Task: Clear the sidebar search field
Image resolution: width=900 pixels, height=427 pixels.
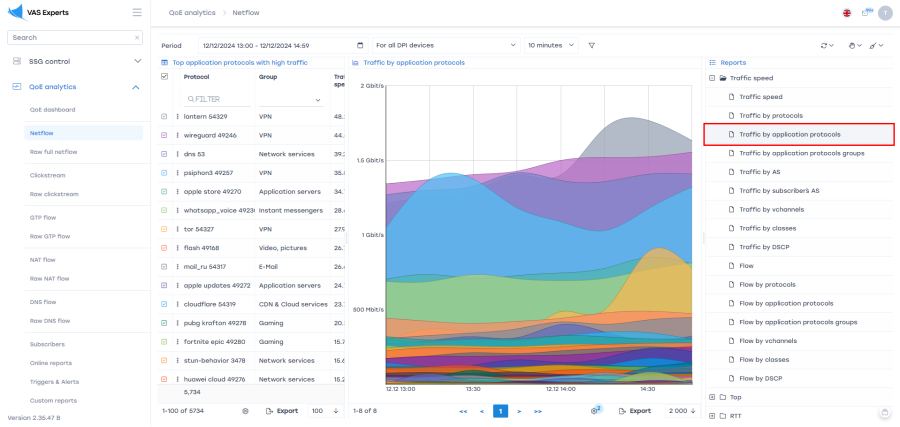Action: [137, 37]
